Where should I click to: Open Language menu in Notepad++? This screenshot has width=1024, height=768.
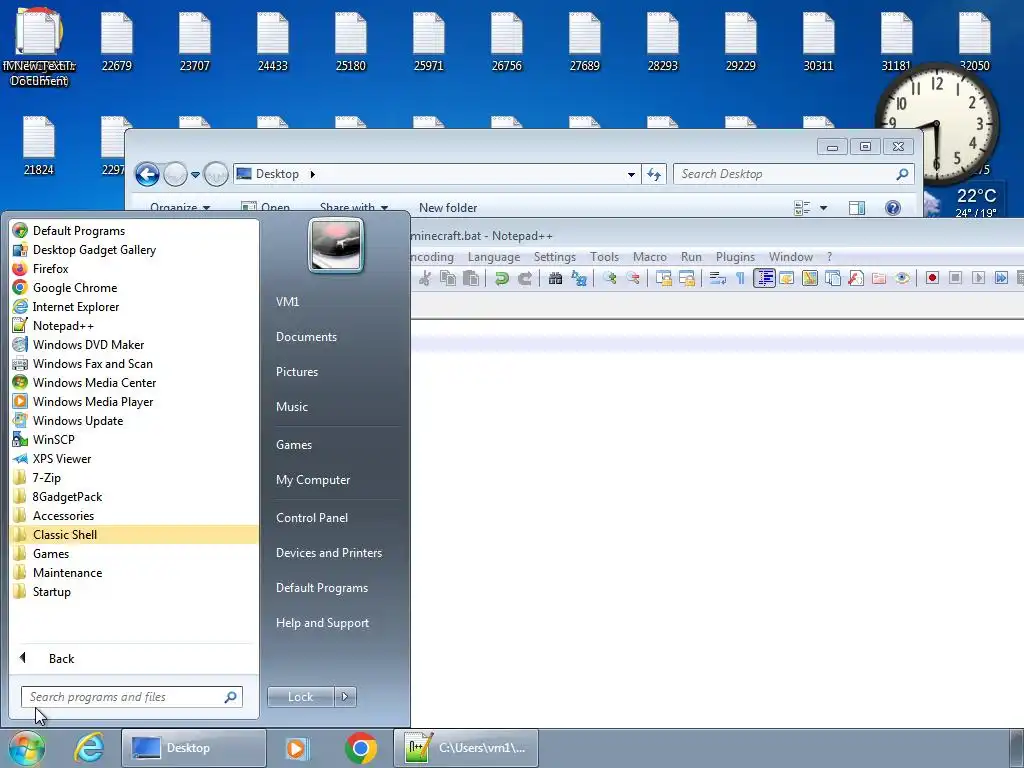pyautogui.click(x=494, y=257)
